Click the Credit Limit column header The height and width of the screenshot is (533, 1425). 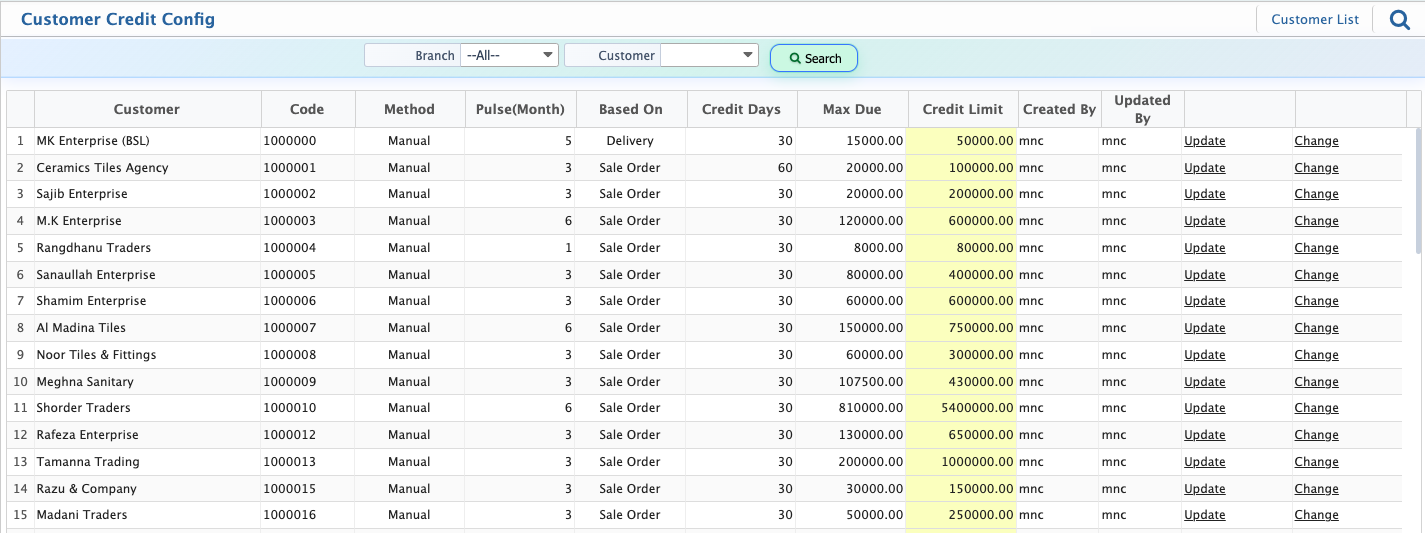pos(963,109)
